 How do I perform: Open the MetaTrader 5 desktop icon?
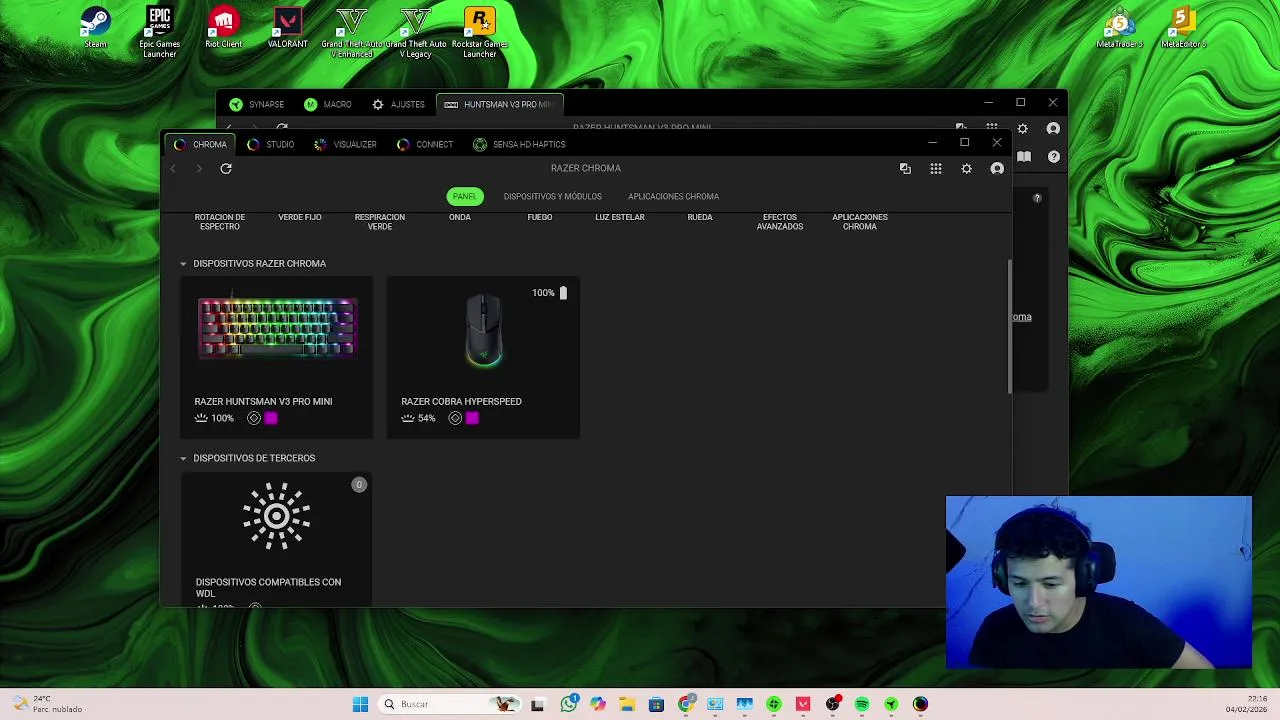(x=1119, y=28)
